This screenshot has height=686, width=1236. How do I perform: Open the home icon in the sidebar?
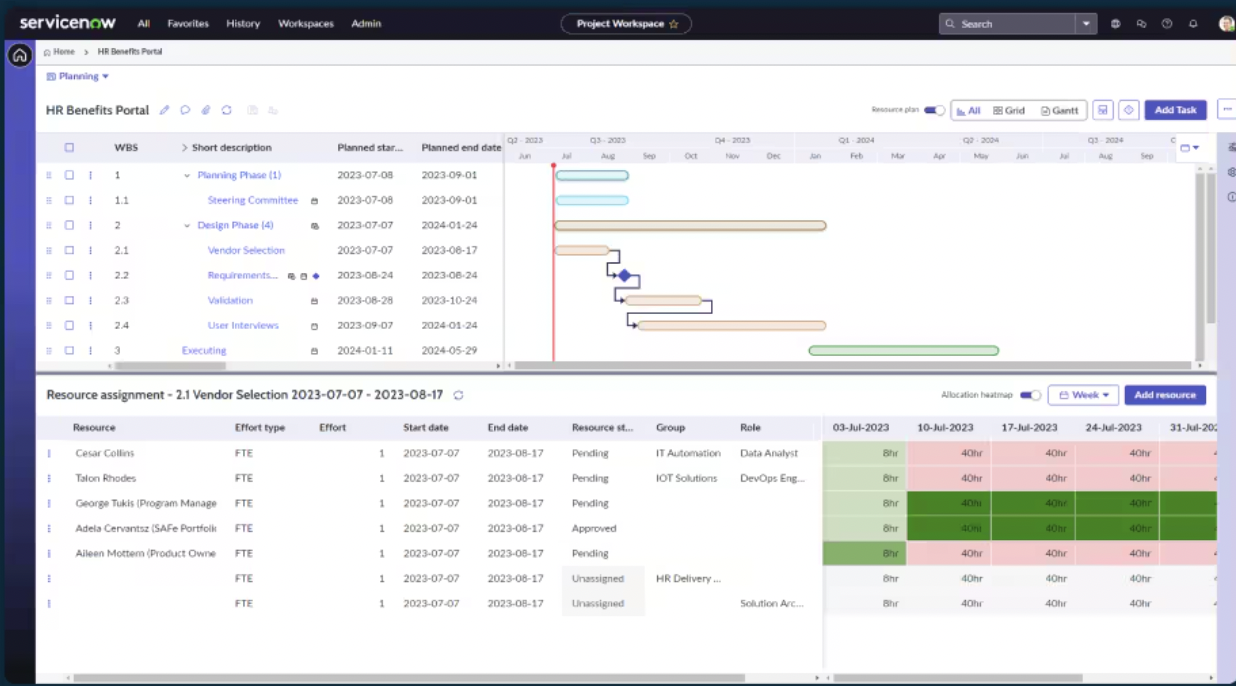(x=19, y=56)
